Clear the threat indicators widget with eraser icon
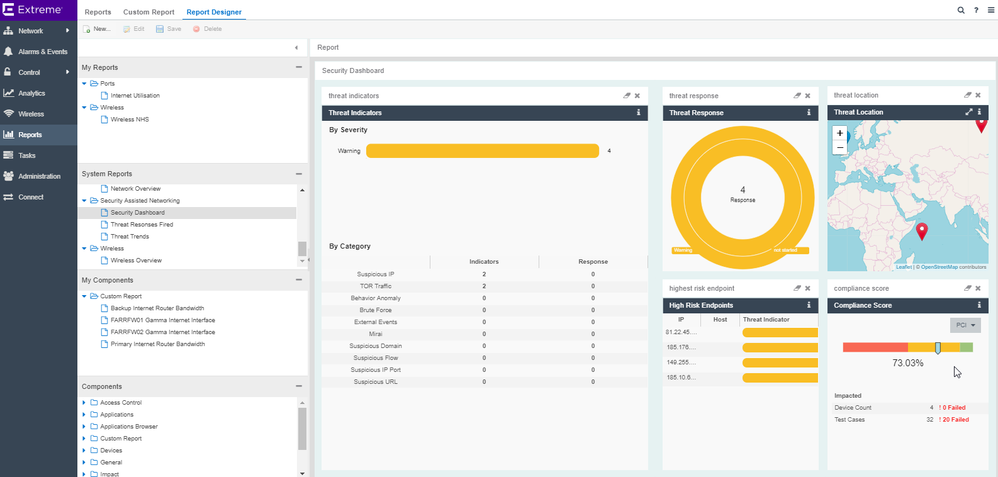The height and width of the screenshot is (477, 998). (626, 96)
